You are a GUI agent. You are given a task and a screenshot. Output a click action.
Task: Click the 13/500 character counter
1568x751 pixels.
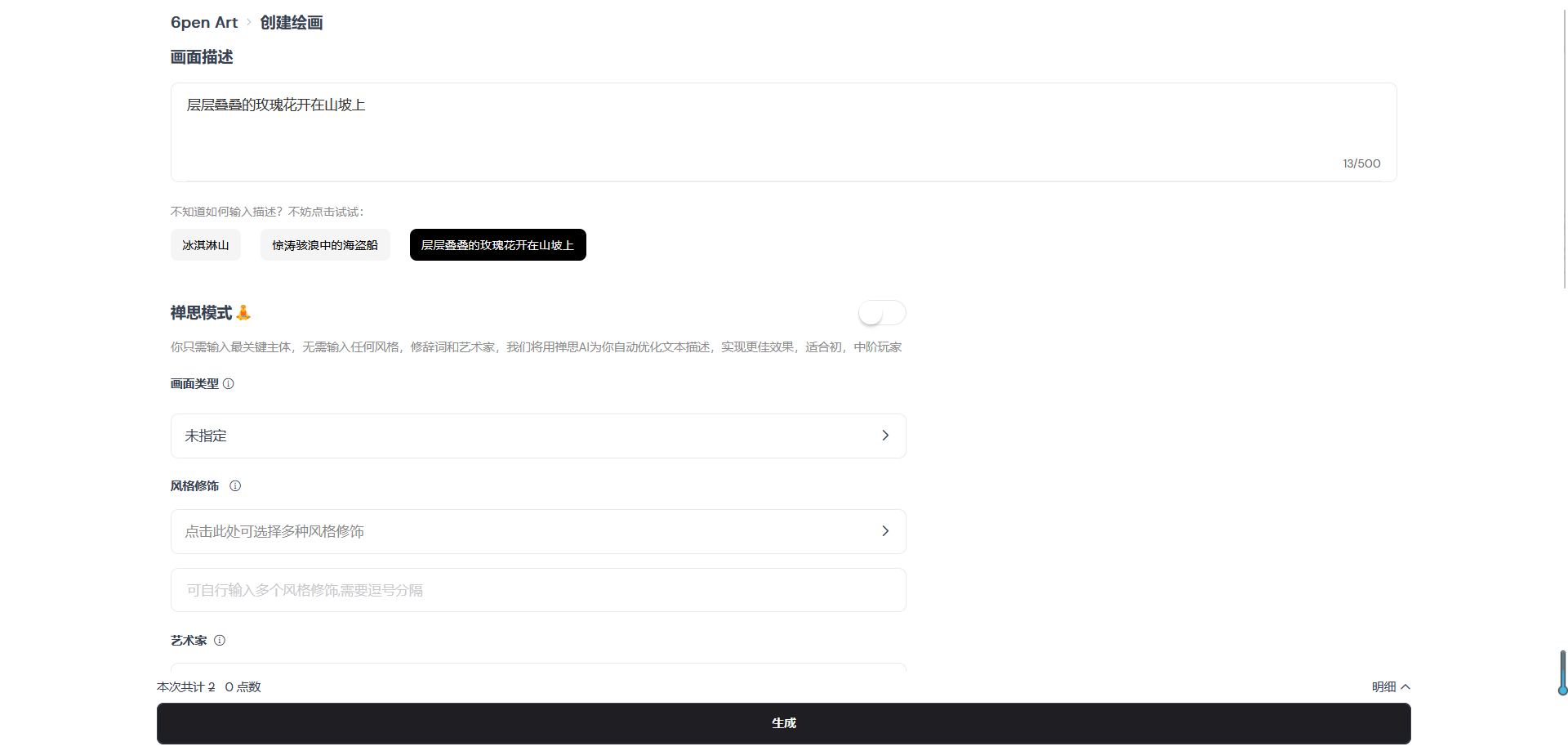click(x=1361, y=163)
